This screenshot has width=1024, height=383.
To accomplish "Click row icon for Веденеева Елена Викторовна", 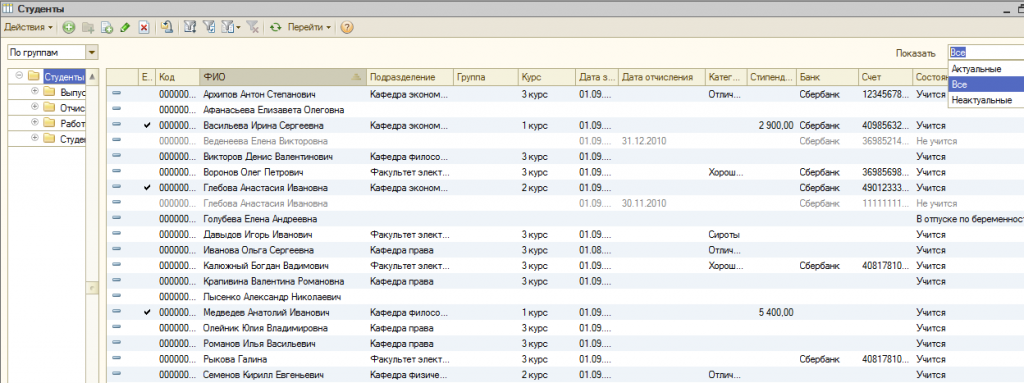I will coord(117,141).
